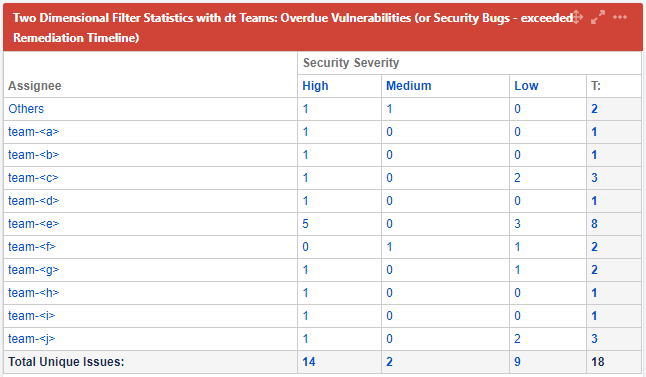Open the team-<j> assignee link

(32, 339)
